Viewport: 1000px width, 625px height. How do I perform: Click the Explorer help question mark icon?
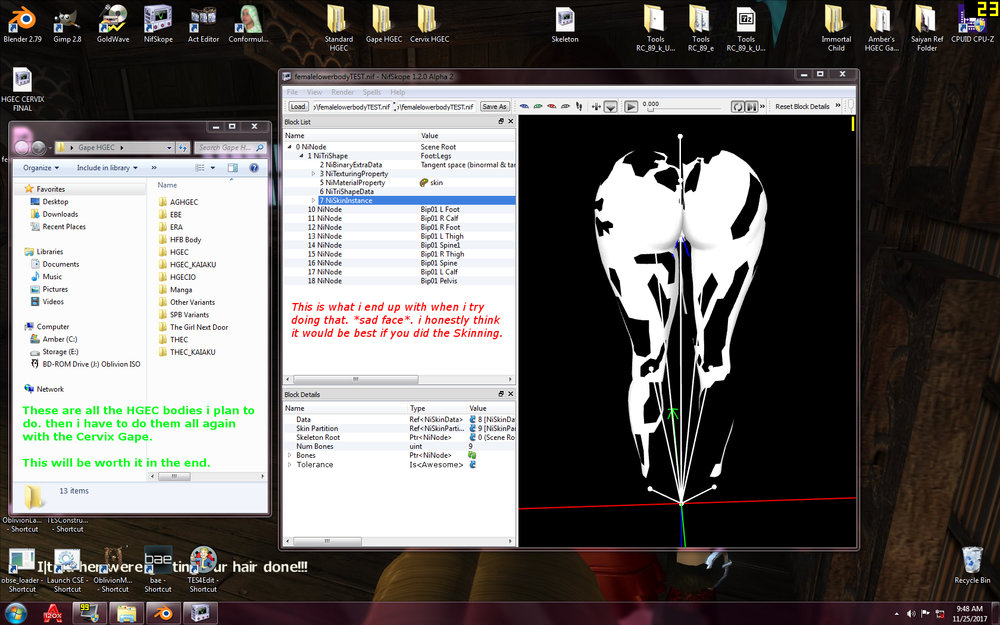[x=254, y=168]
